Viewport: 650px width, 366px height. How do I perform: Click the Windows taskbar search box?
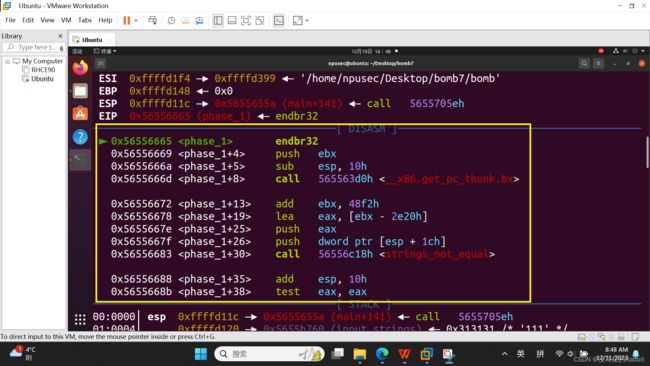(x=270, y=354)
